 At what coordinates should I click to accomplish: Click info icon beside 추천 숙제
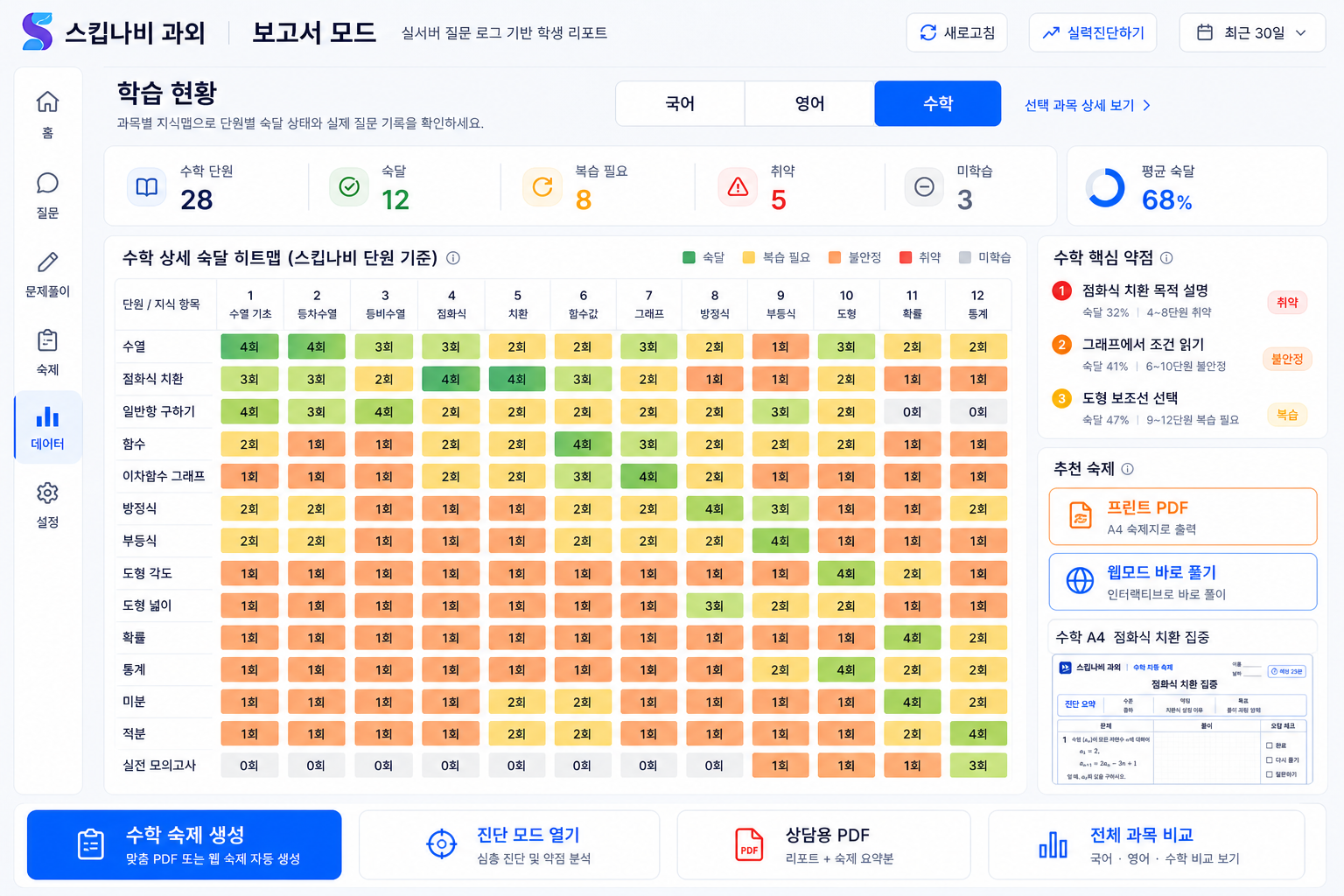(1128, 469)
